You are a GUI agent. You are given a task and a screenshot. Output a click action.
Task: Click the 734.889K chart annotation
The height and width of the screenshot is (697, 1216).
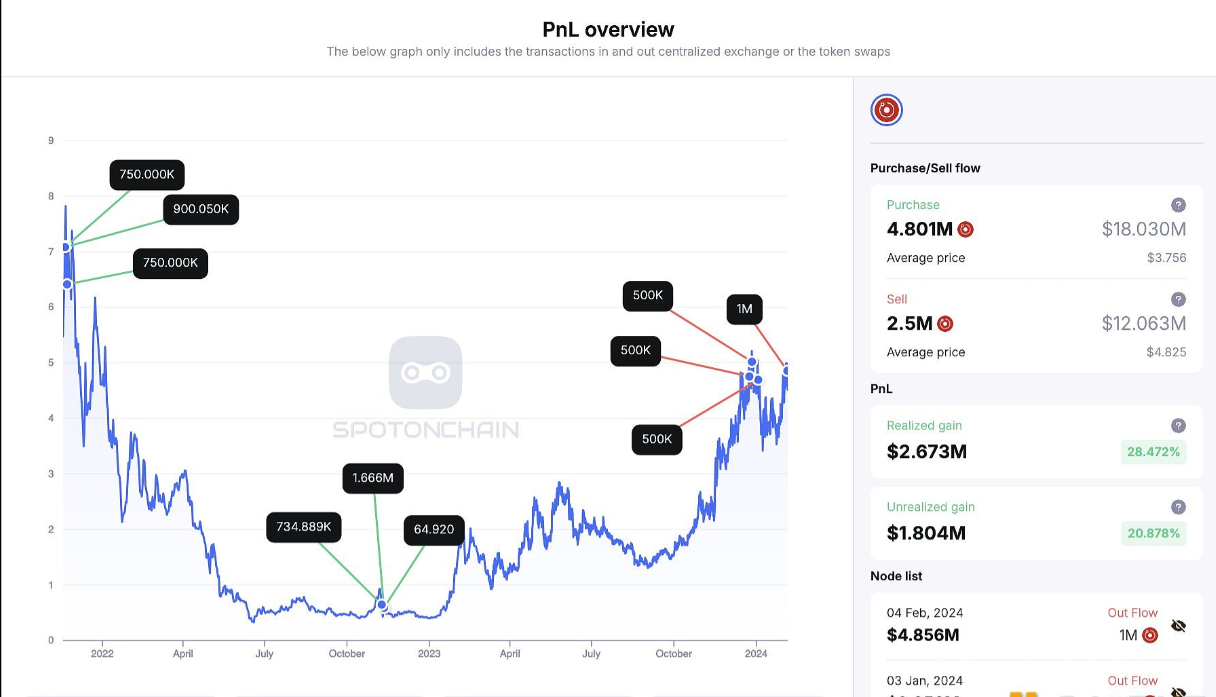click(x=305, y=527)
